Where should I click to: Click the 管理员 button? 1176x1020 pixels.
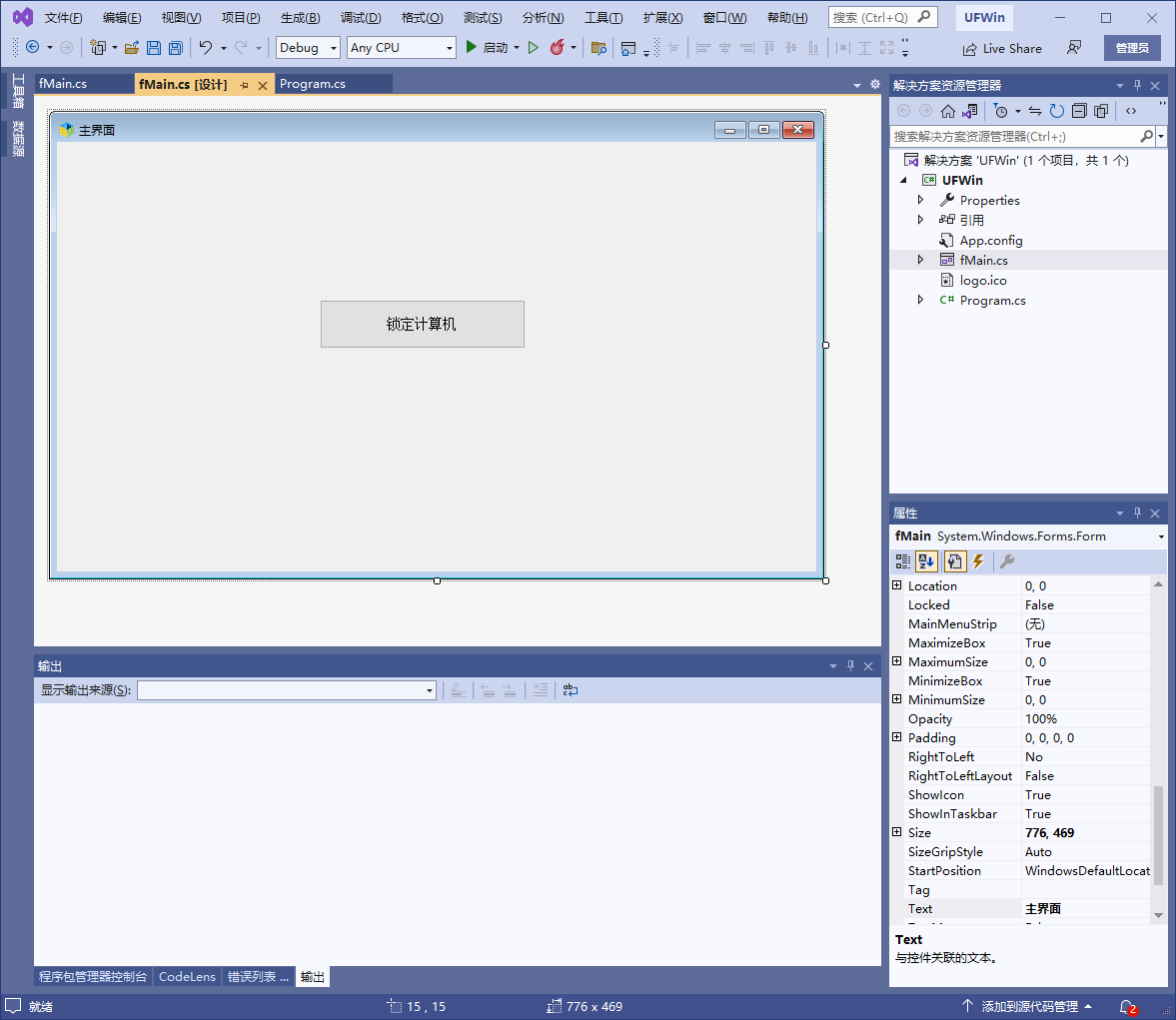1132,48
